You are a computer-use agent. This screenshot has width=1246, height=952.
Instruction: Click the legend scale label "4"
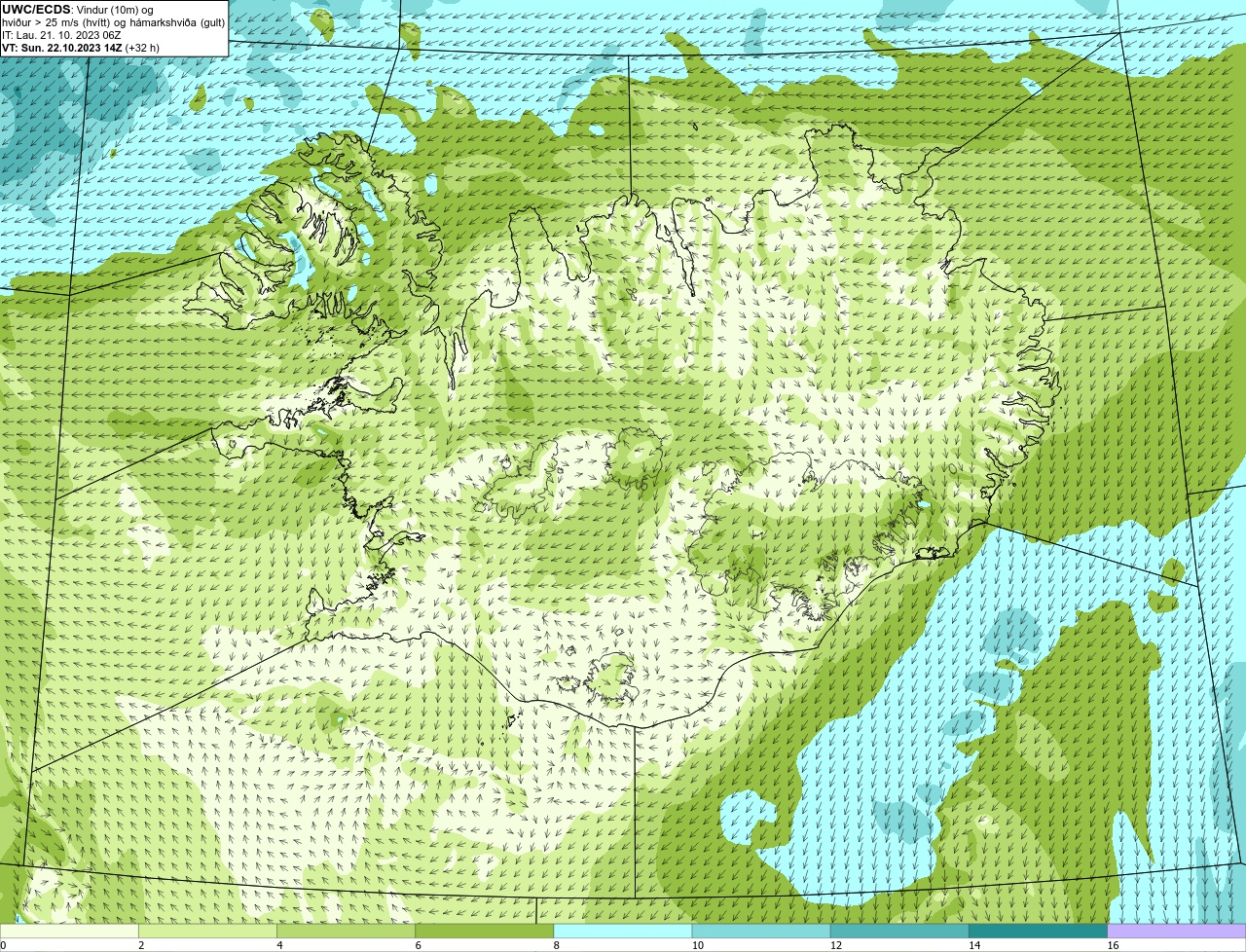click(279, 945)
